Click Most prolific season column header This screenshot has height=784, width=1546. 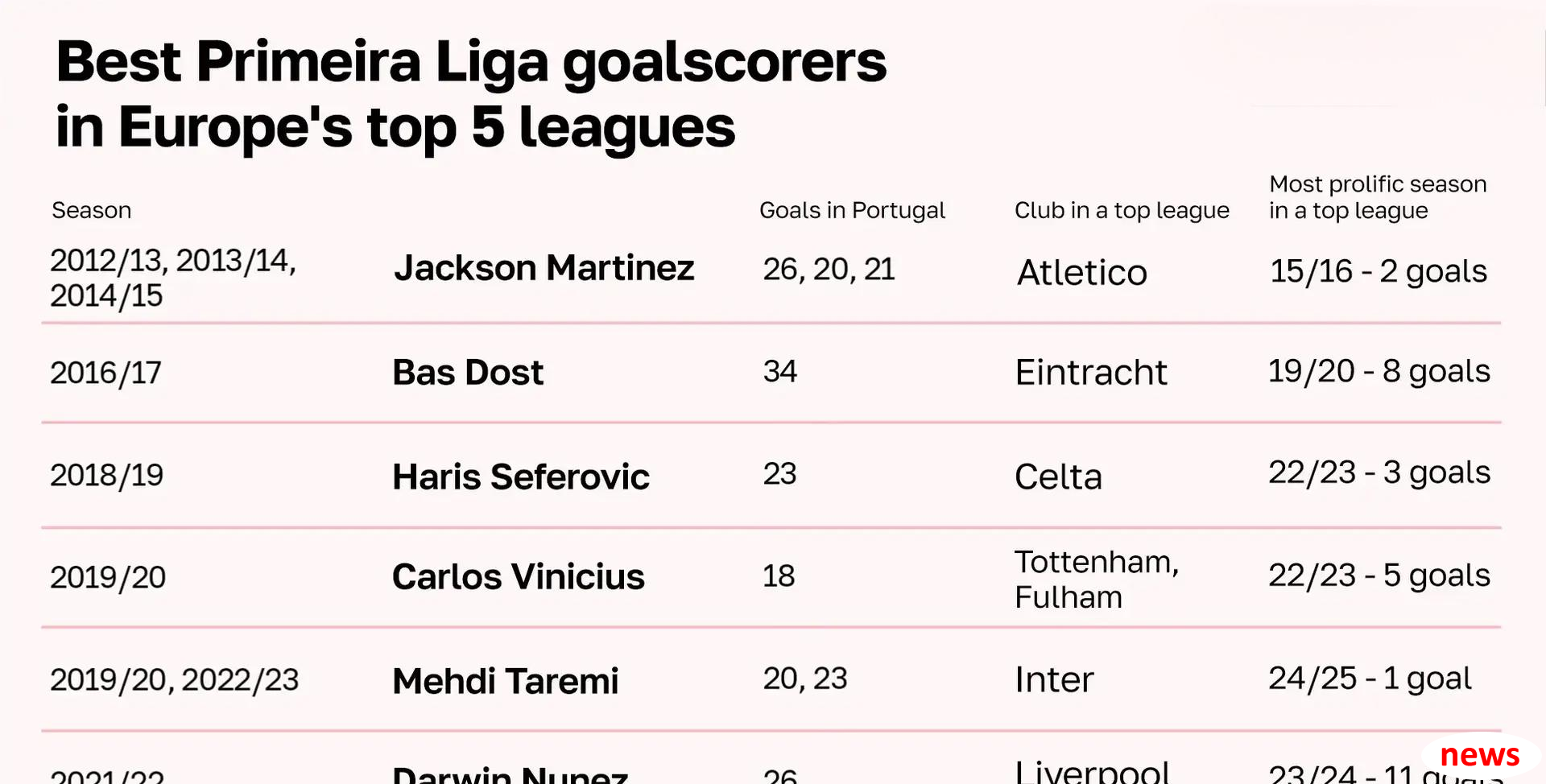1378,197
